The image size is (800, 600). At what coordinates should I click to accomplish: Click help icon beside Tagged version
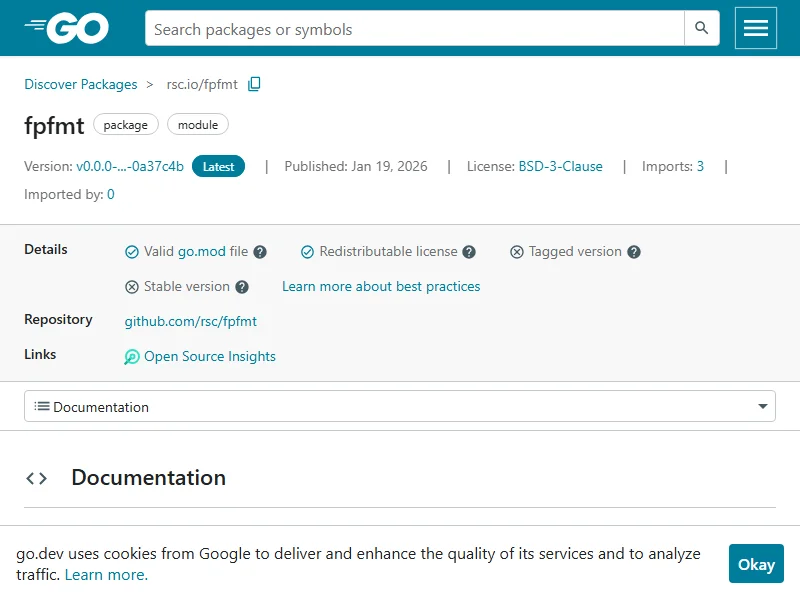click(x=634, y=252)
